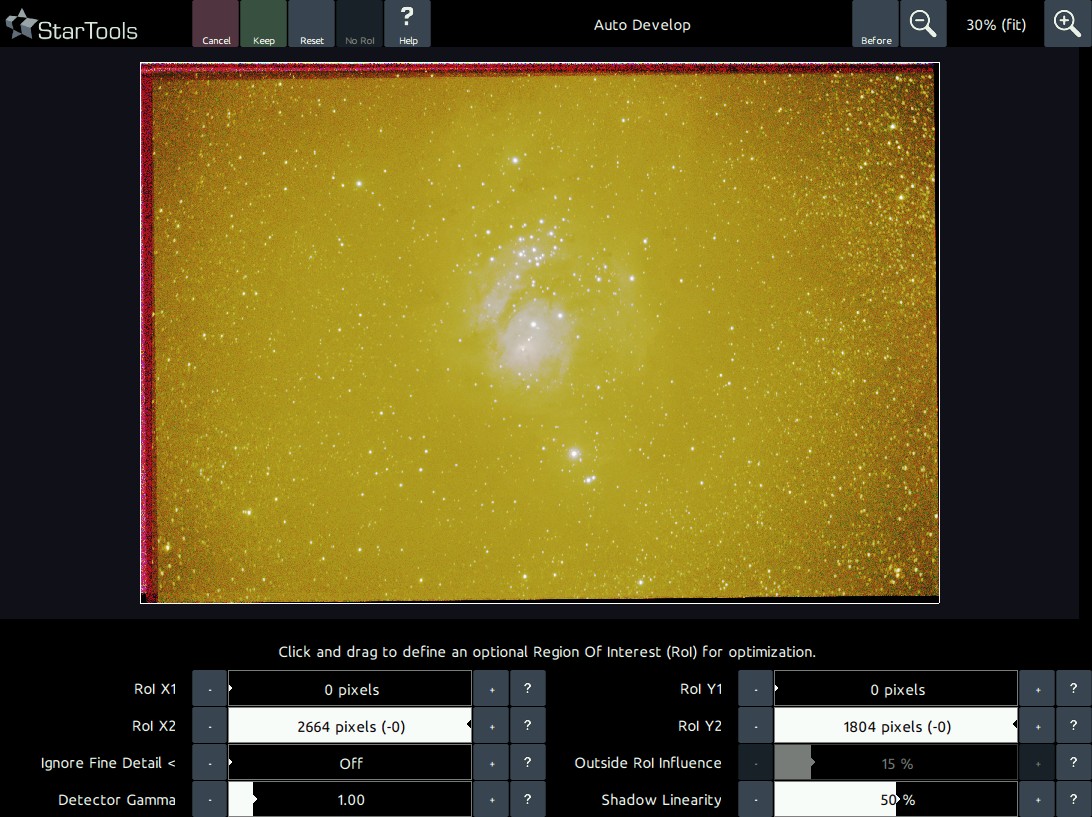This screenshot has width=1092, height=817.
Task: Click the nebula in the image preview
Action: (x=530, y=340)
